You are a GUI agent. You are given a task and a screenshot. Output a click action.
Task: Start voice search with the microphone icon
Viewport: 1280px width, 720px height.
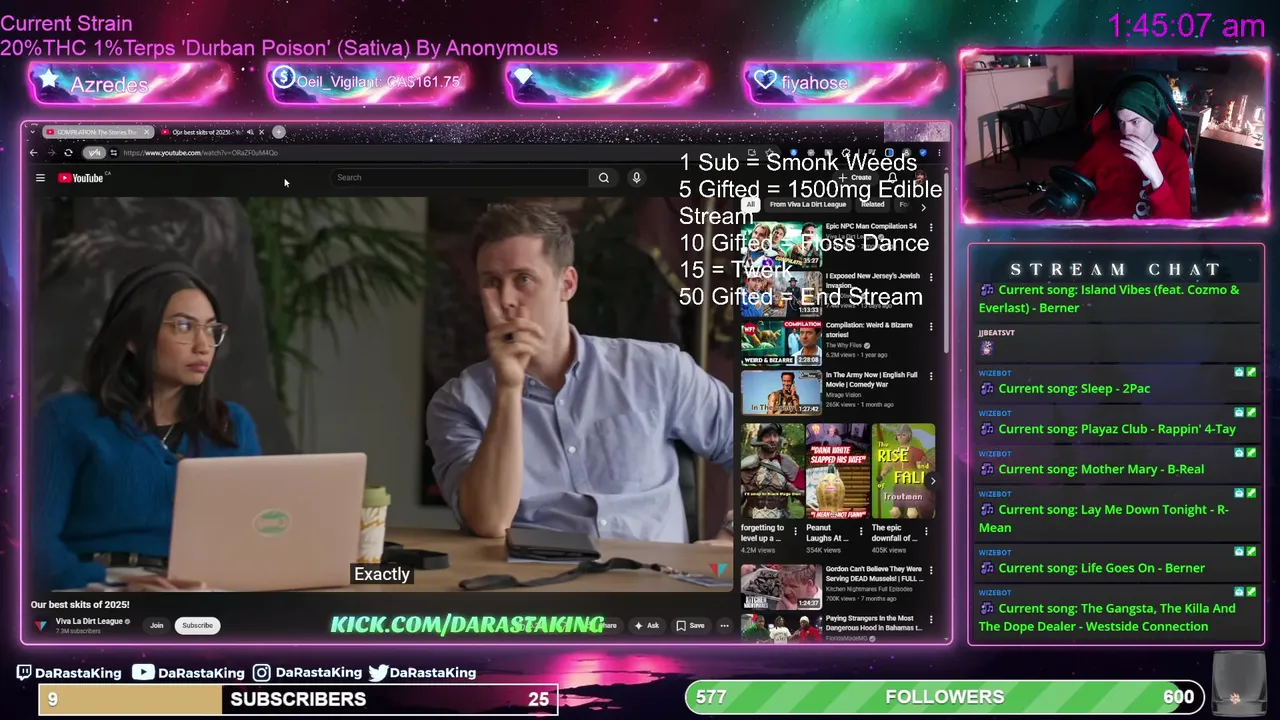(x=636, y=178)
